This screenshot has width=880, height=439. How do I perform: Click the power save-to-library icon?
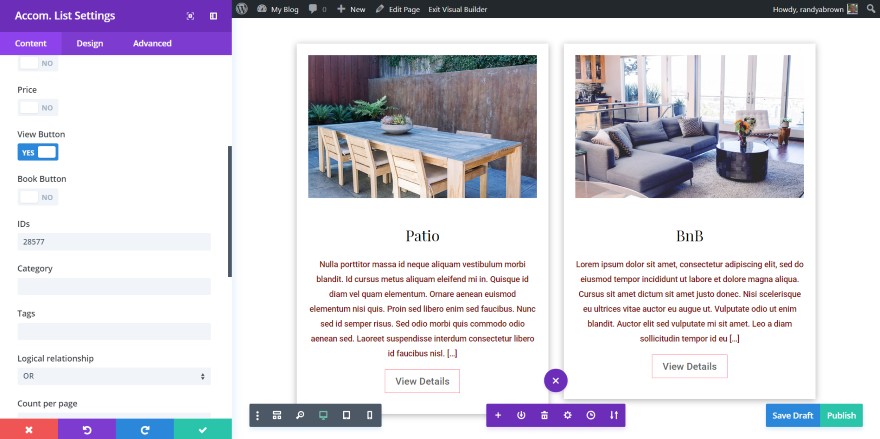[521, 415]
